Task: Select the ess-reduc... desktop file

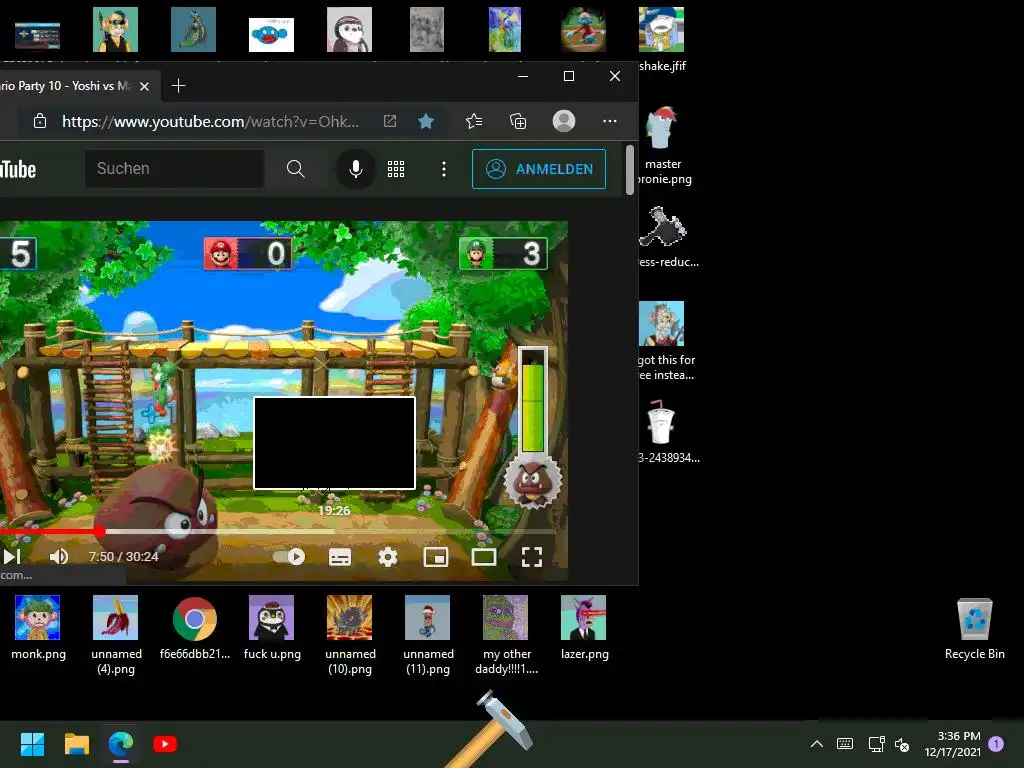Action: [x=667, y=236]
